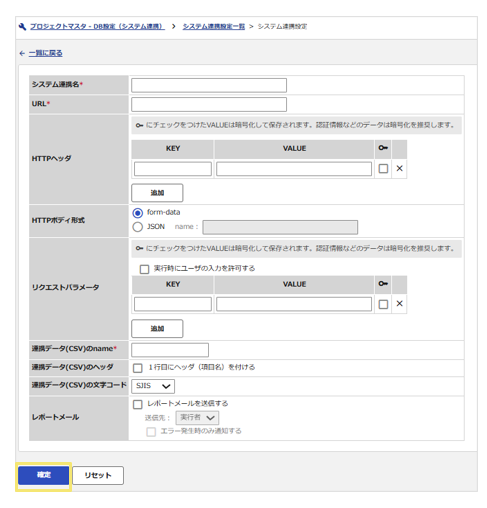487x508 pixels.
Task: Open the 送信先 実行者 dropdown
Action: (x=197, y=418)
